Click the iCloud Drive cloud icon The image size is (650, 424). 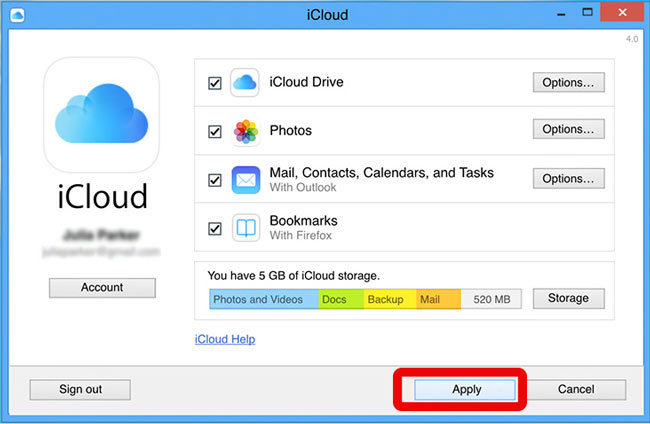point(245,82)
